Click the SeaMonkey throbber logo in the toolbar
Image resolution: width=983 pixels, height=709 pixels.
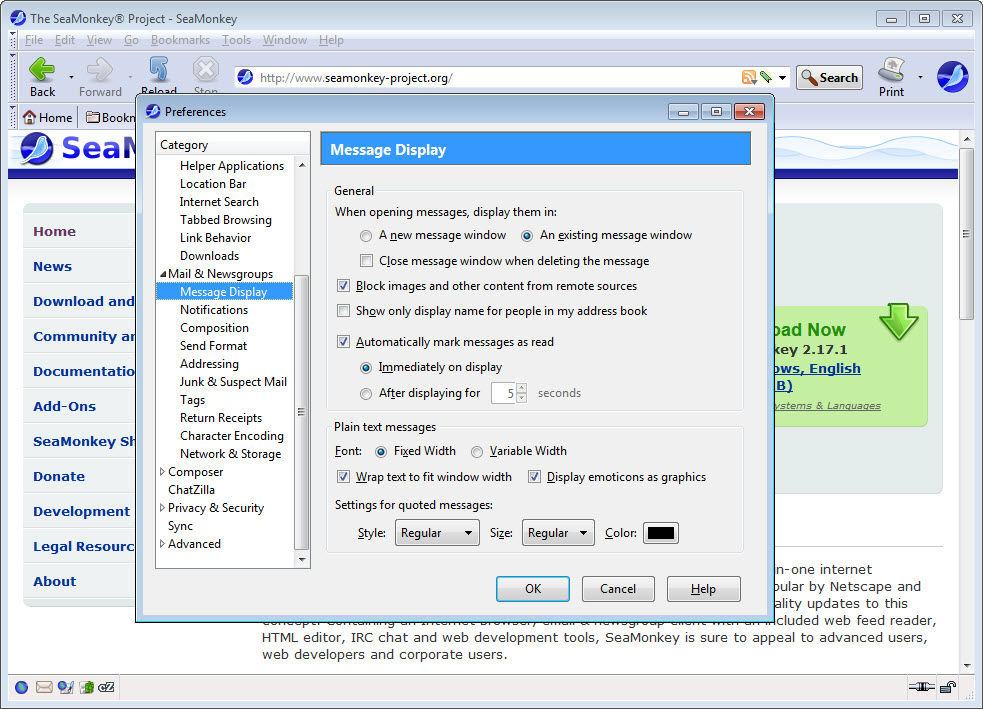pyautogui.click(x=952, y=76)
